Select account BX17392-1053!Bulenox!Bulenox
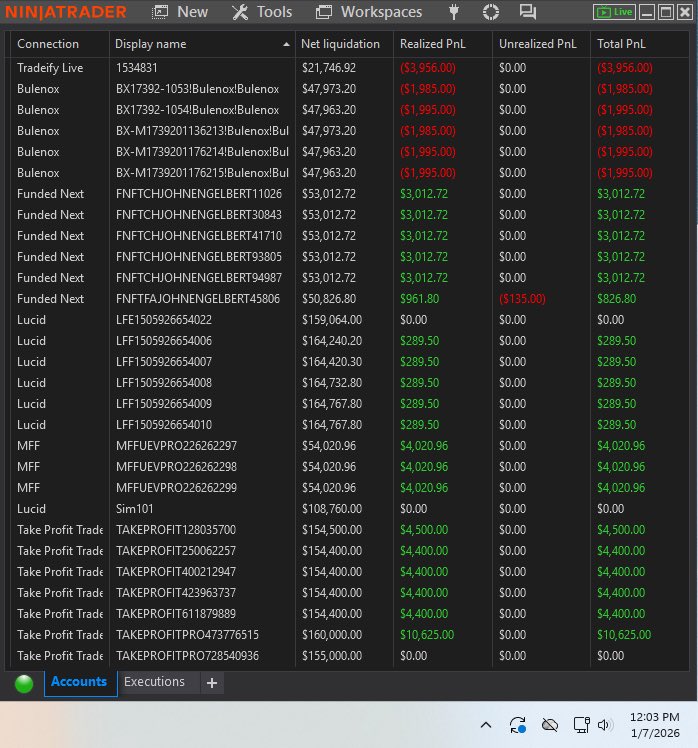The width and height of the screenshot is (698, 748). point(348,89)
